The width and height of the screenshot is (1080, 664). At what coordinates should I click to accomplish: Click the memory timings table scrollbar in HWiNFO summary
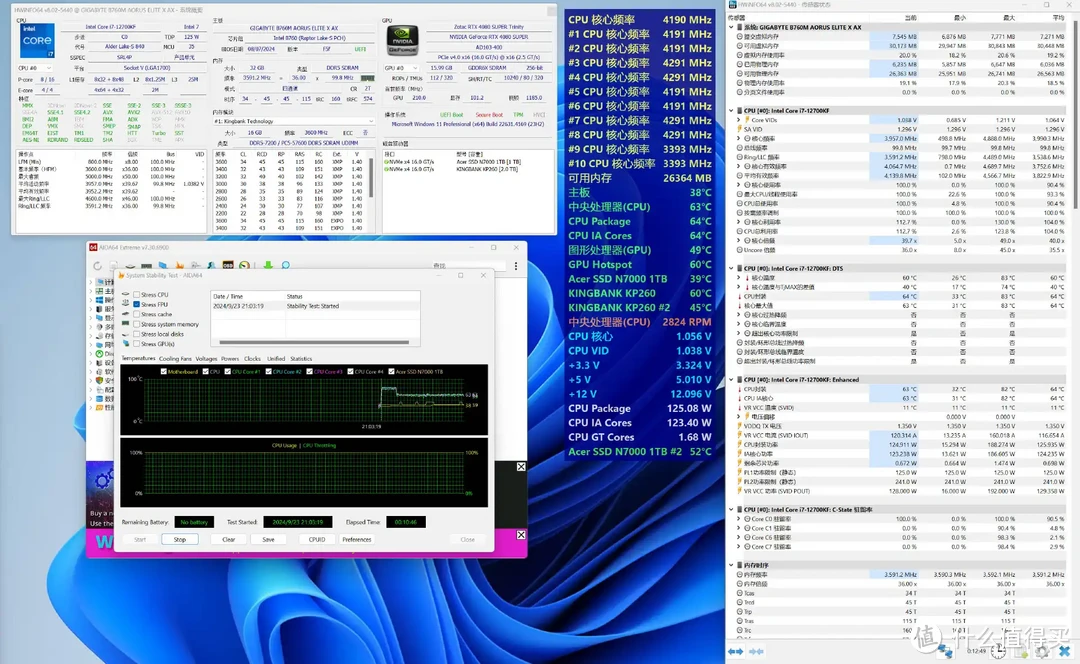click(371, 178)
